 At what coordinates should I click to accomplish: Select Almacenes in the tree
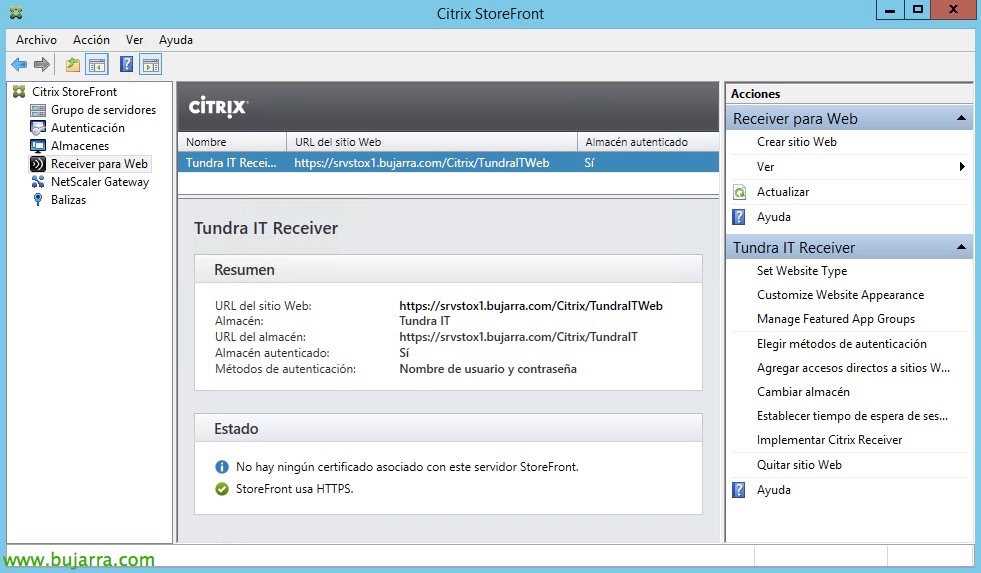coord(80,146)
